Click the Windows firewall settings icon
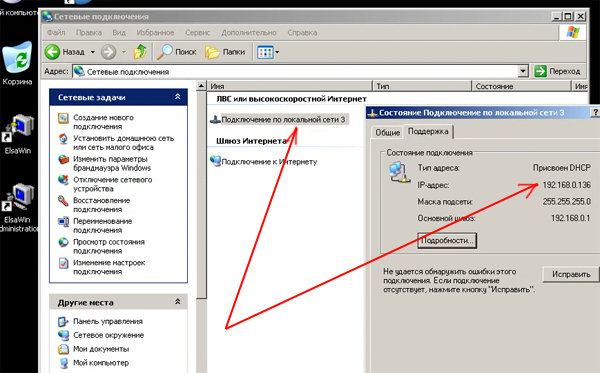600x373 pixels. pyautogui.click(x=63, y=159)
